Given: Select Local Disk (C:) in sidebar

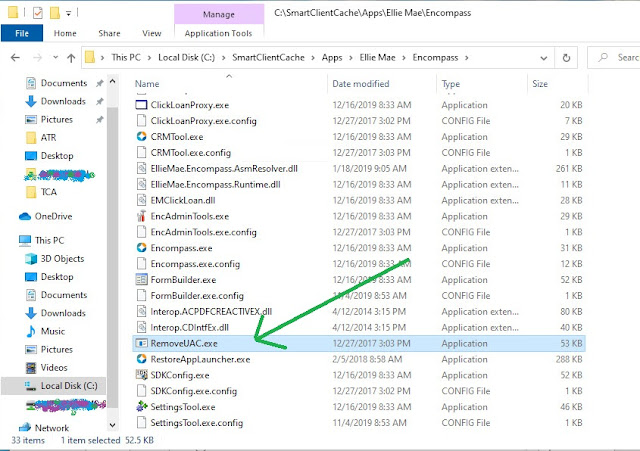Looking at the screenshot, I should pos(53,386).
